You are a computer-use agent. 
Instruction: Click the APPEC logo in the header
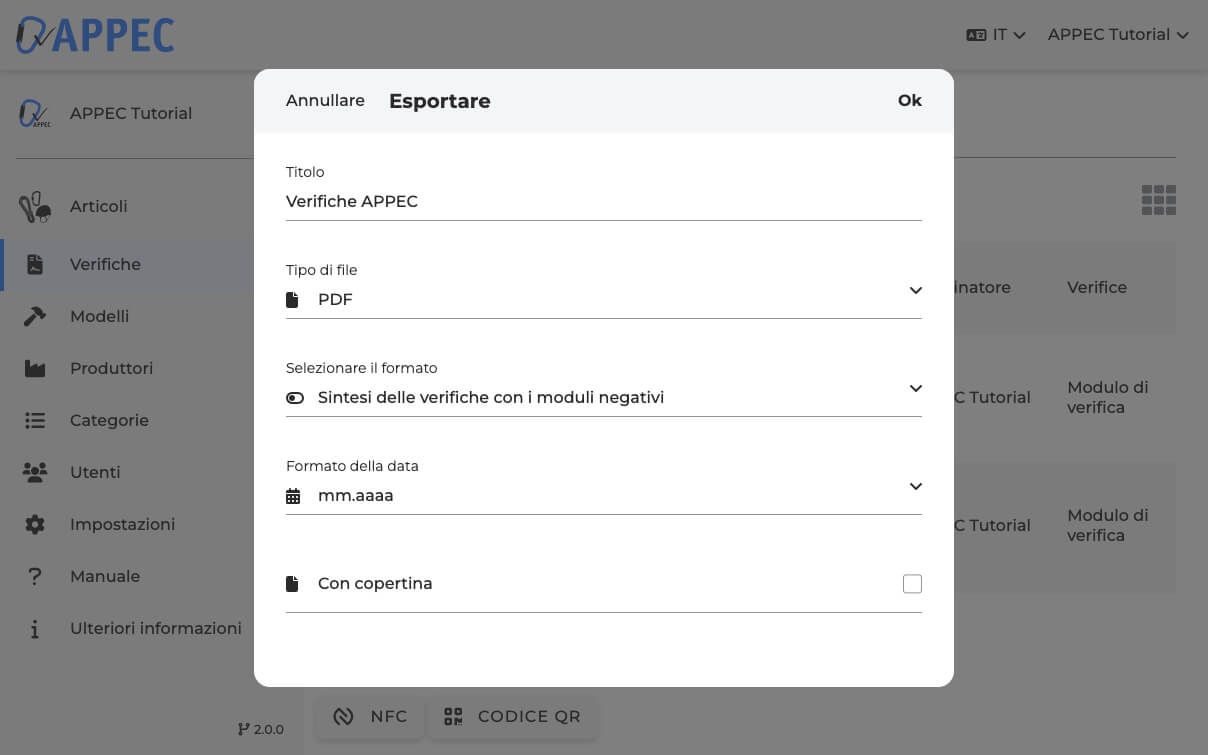95,35
